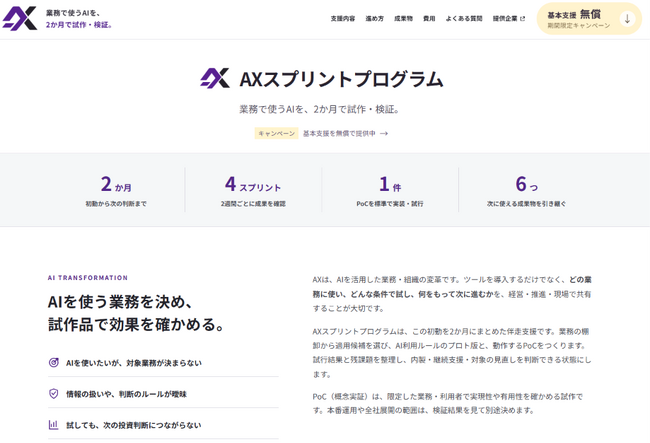Click the external-link icon beside 提供企業

[522, 19]
